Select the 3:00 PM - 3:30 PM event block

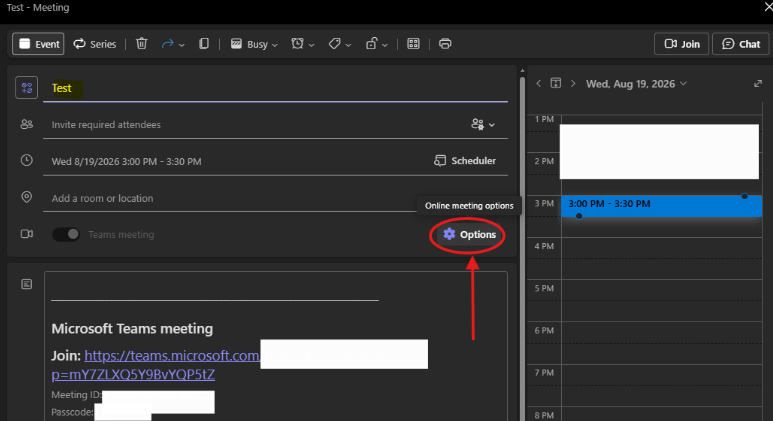[661, 206]
